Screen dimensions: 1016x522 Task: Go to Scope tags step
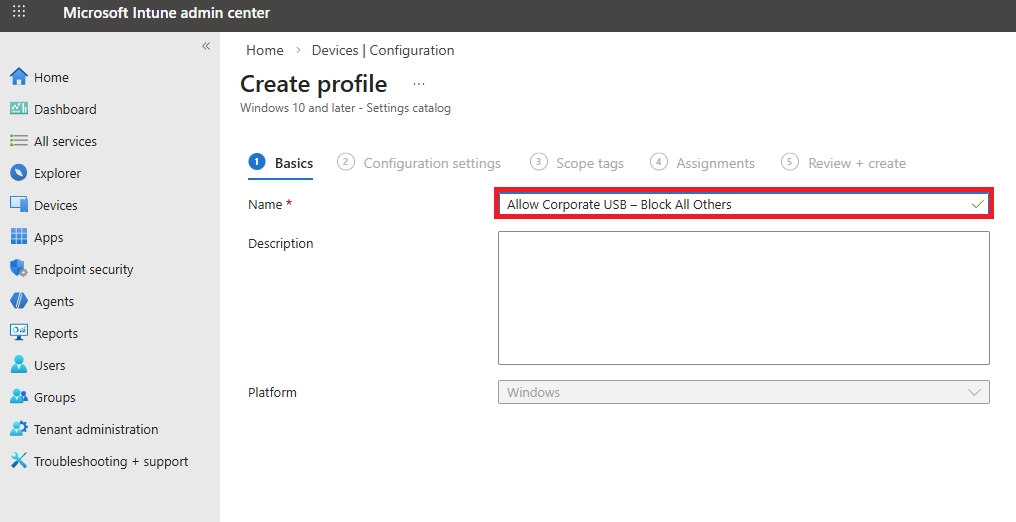(x=577, y=163)
